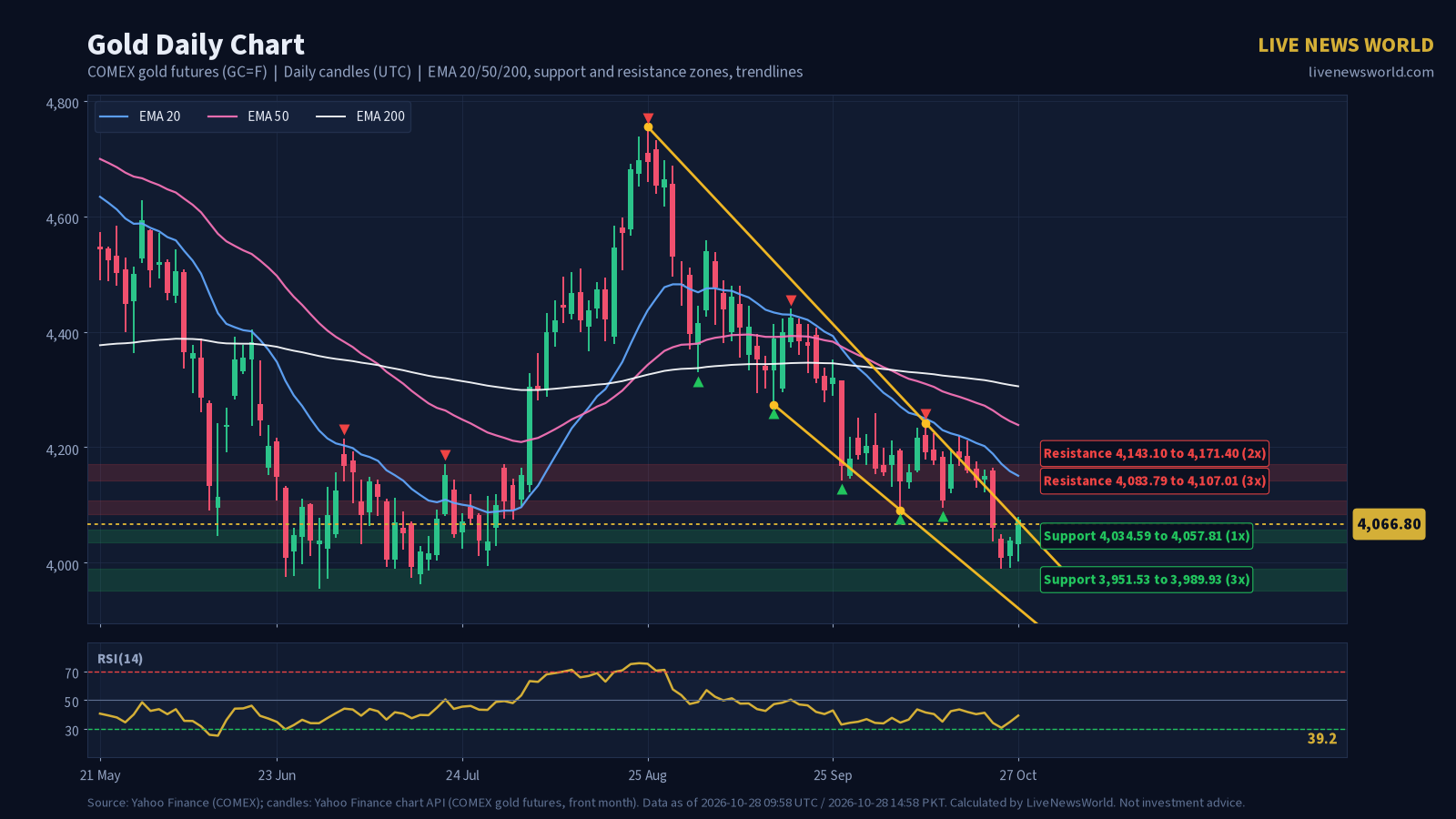Image resolution: width=1456 pixels, height=819 pixels.
Task: Click the 4,066.80 current price tag
Action: (x=1389, y=524)
